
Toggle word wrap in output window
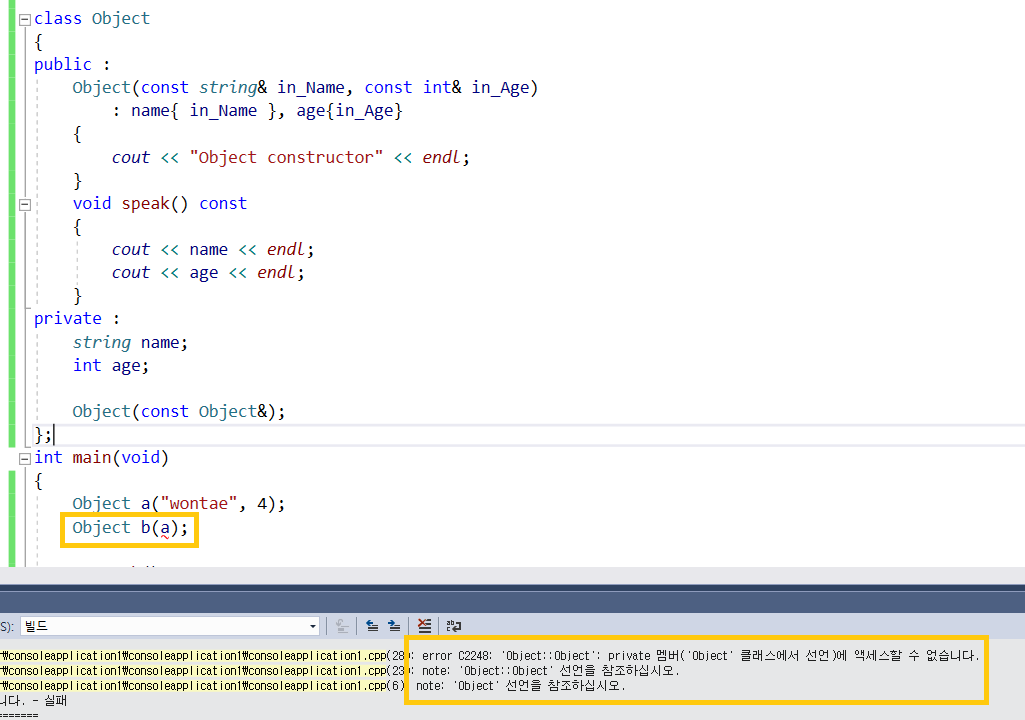454,626
